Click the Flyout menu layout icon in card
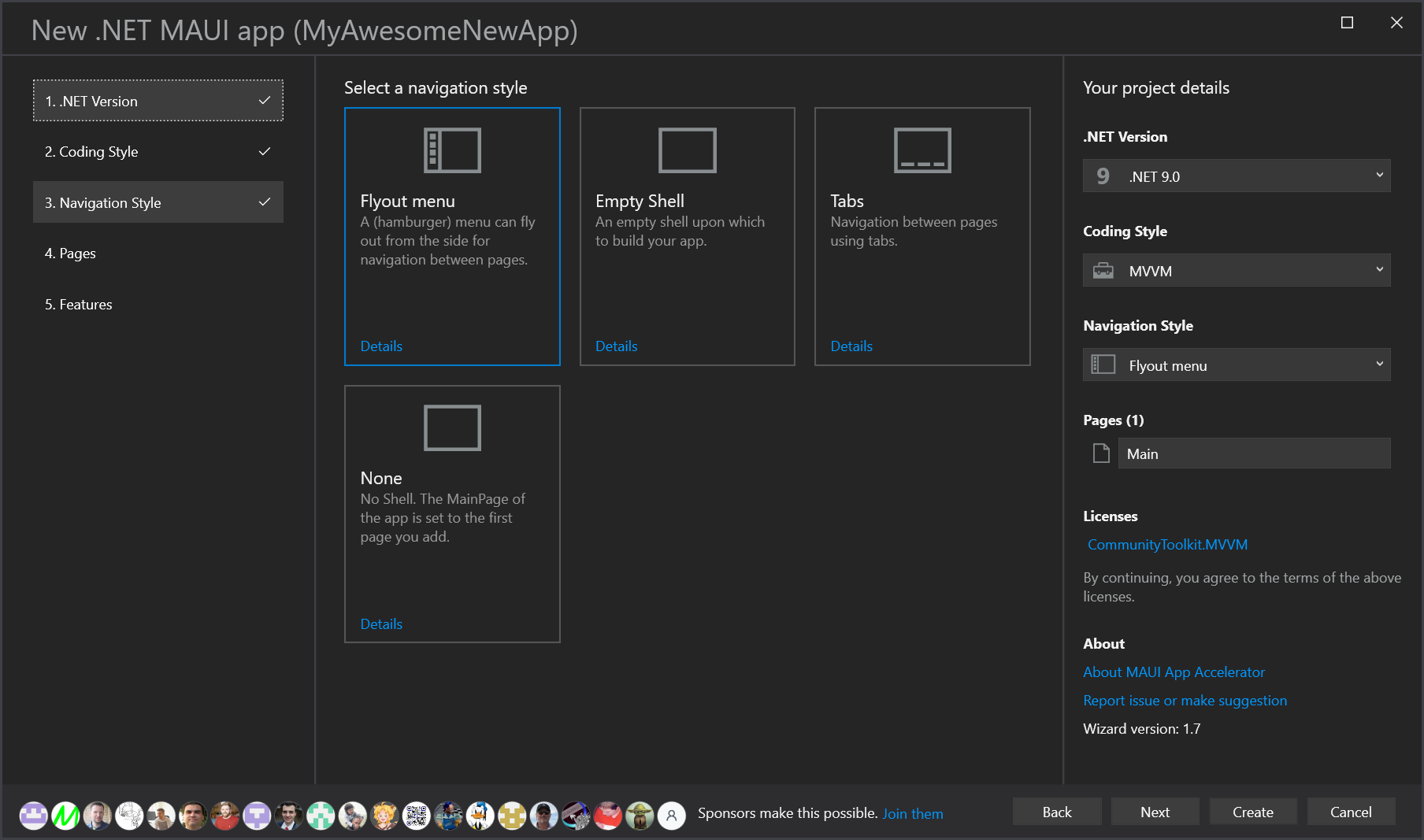 452,150
